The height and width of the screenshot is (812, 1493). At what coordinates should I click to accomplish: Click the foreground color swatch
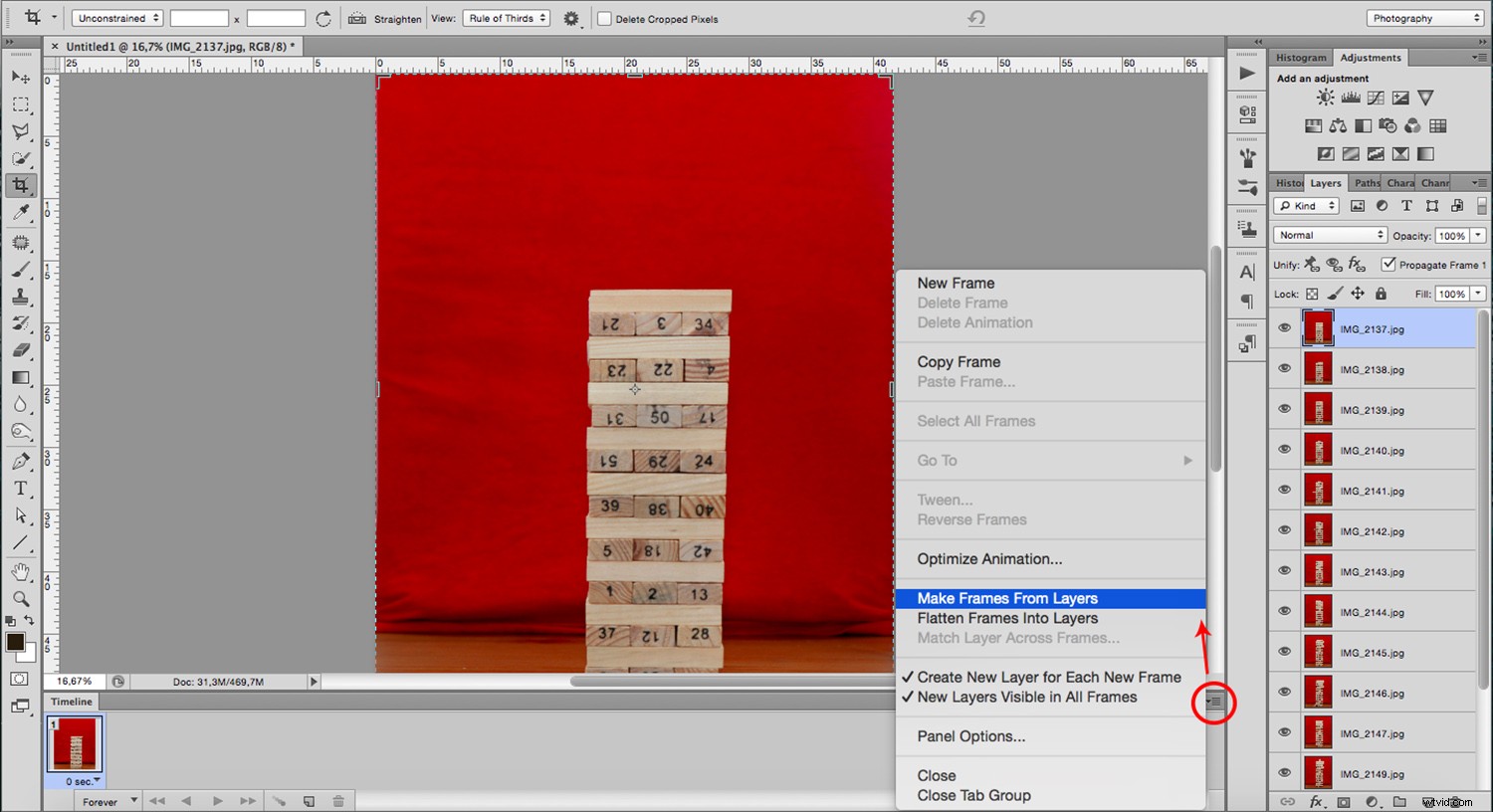tap(14, 642)
